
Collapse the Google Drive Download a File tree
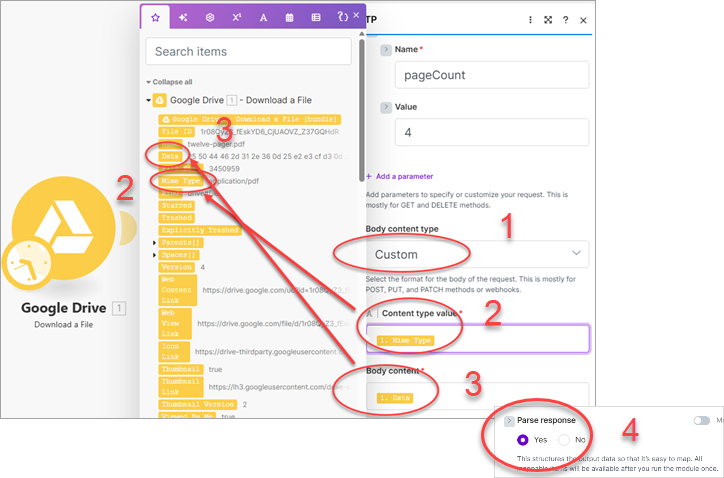tap(148, 100)
